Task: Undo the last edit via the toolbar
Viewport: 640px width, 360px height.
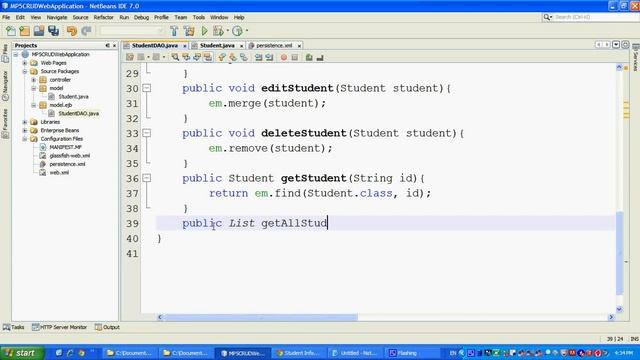Action: pos(72,31)
